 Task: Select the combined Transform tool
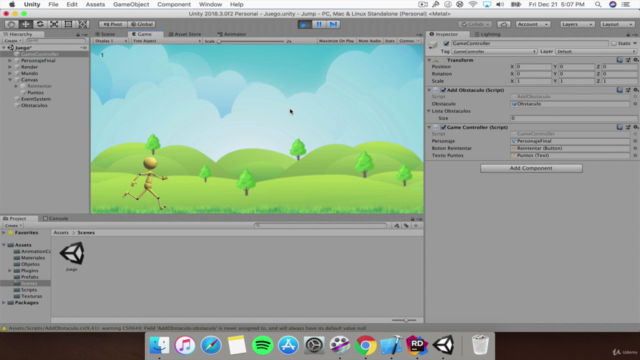83,24
